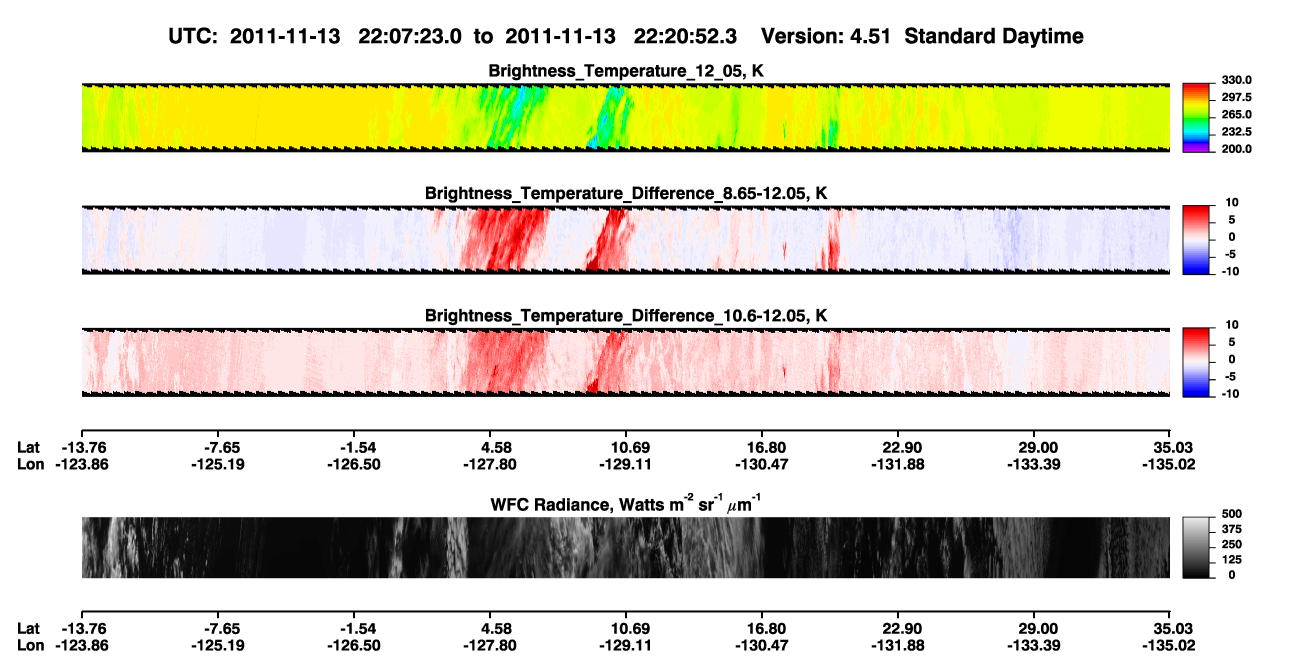1300x667 pixels.
Task: Click latitude 29.00 below the WFC panel
Action: tap(1034, 628)
